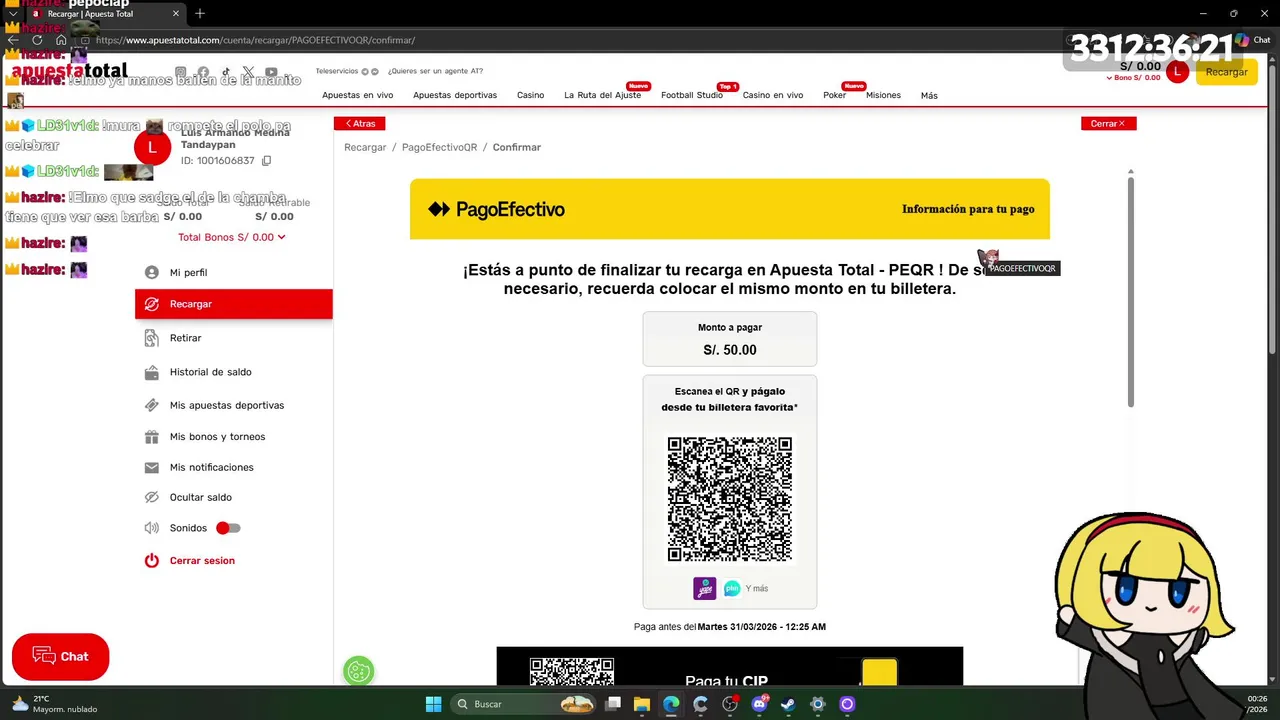This screenshot has height=720, width=1280.
Task: Expand Bono S/ 0.00 in header
Action: (1133, 78)
